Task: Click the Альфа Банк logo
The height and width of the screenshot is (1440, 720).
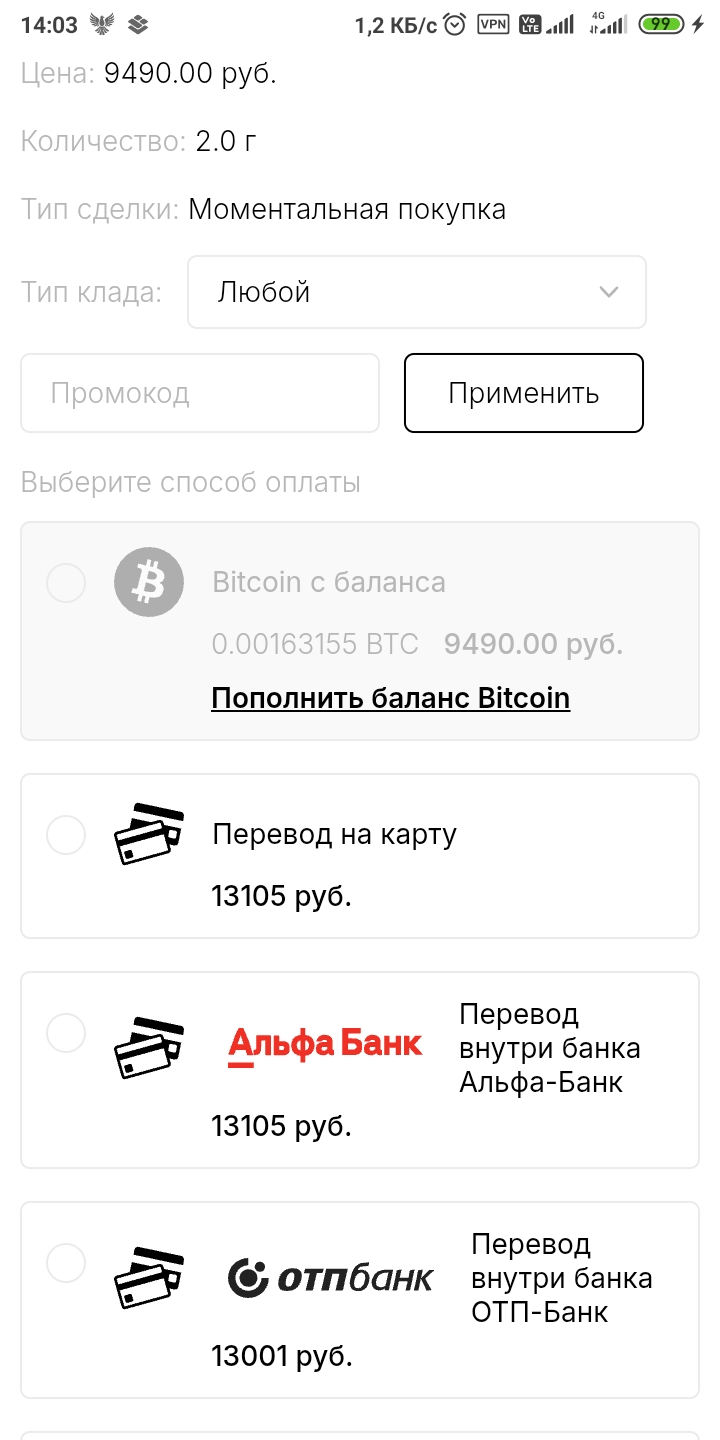Action: coord(325,1044)
